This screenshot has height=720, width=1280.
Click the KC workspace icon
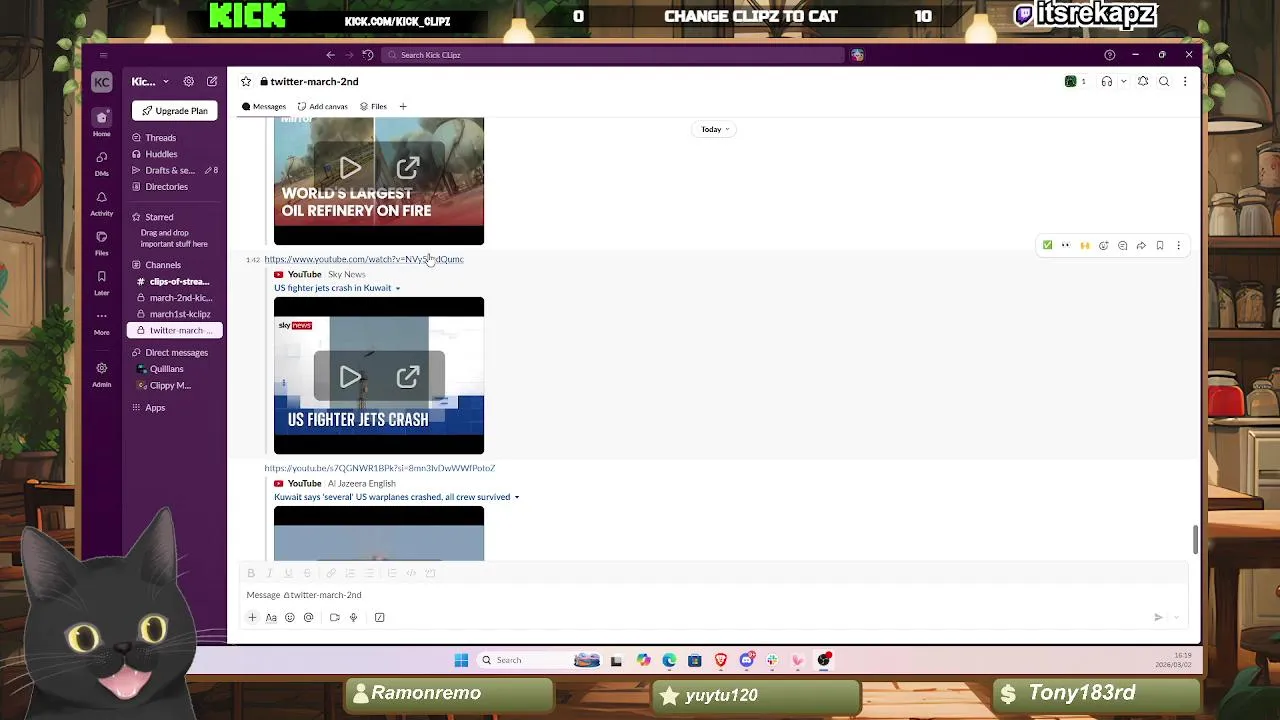102,82
